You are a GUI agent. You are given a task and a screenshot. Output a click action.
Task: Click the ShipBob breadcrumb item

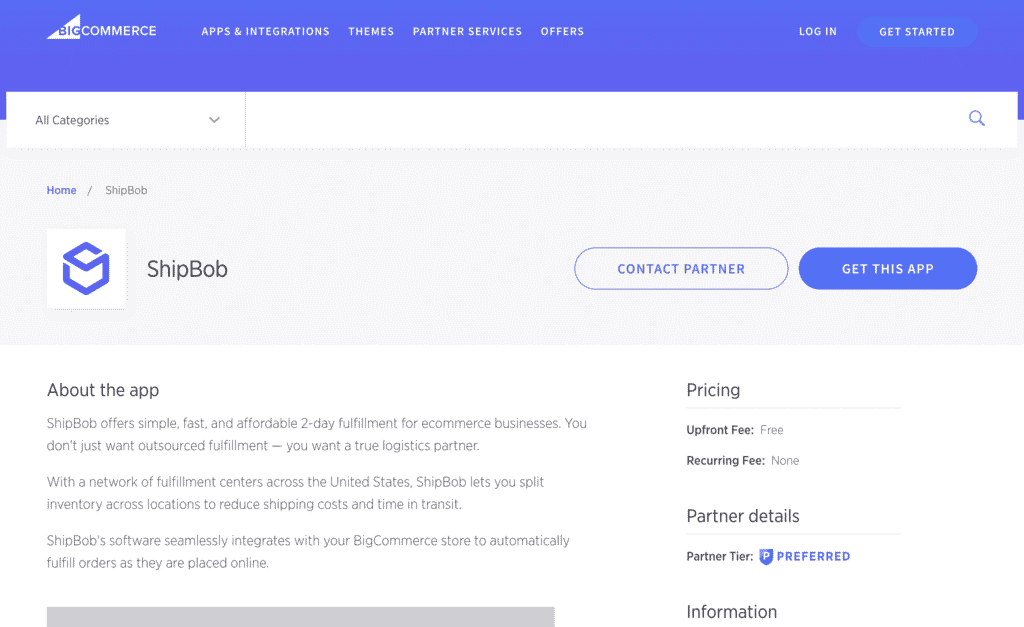[126, 190]
